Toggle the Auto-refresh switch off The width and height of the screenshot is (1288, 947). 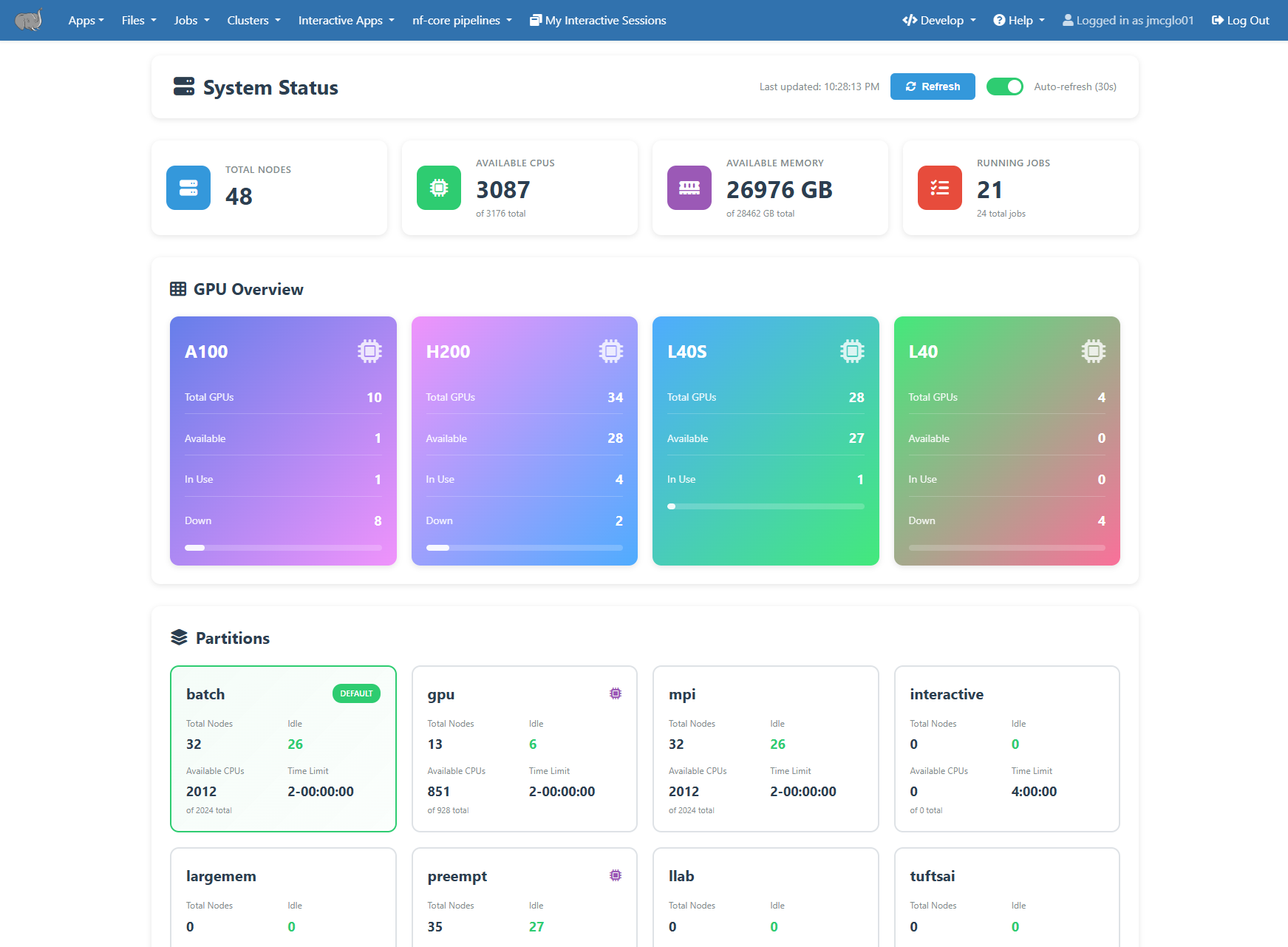click(1005, 86)
